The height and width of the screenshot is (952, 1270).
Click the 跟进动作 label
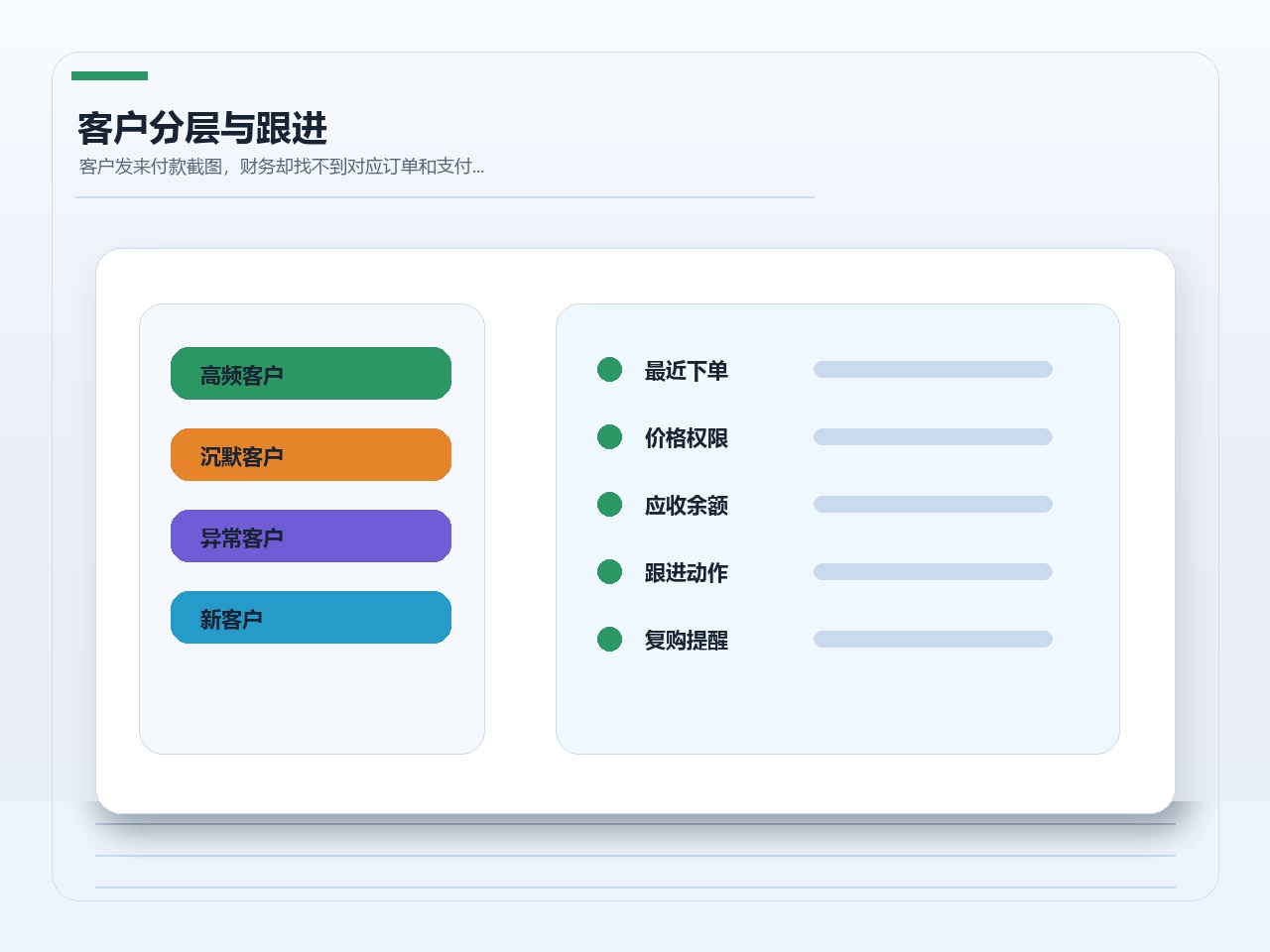[687, 573]
